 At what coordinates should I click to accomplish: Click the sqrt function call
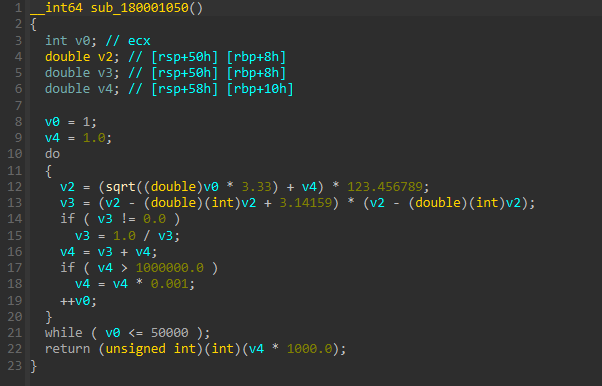point(120,187)
